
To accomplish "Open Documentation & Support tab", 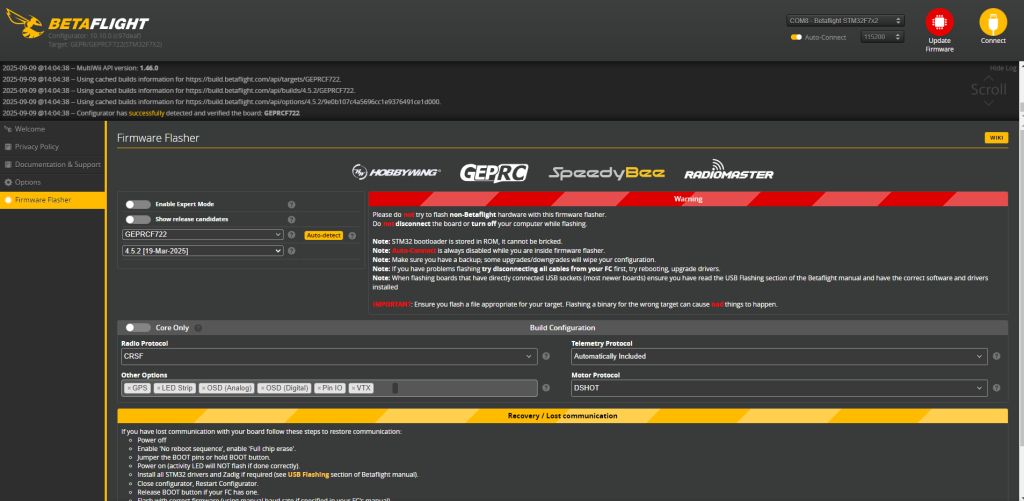I will click(x=53, y=165).
